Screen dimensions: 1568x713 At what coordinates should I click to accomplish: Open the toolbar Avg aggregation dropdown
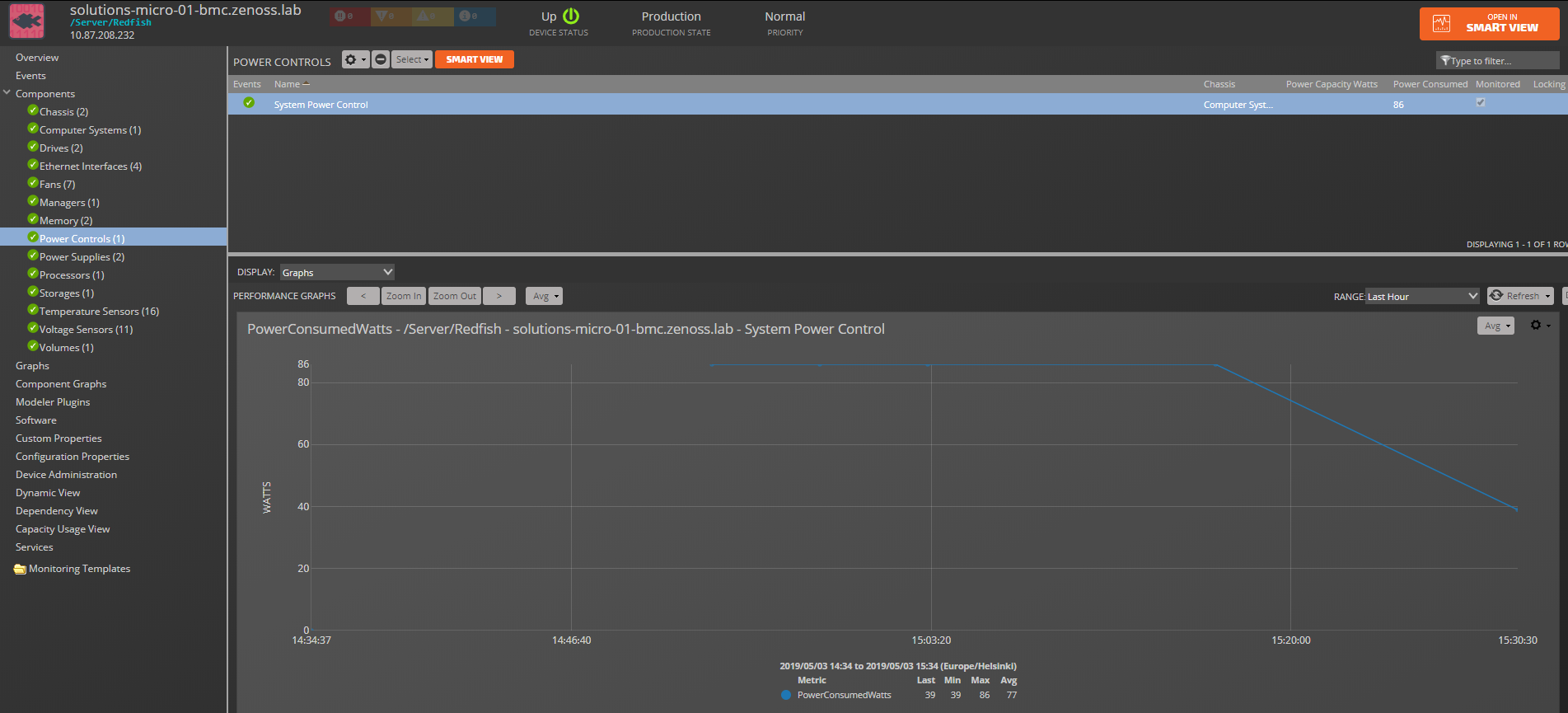pyautogui.click(x=545, y=296)
